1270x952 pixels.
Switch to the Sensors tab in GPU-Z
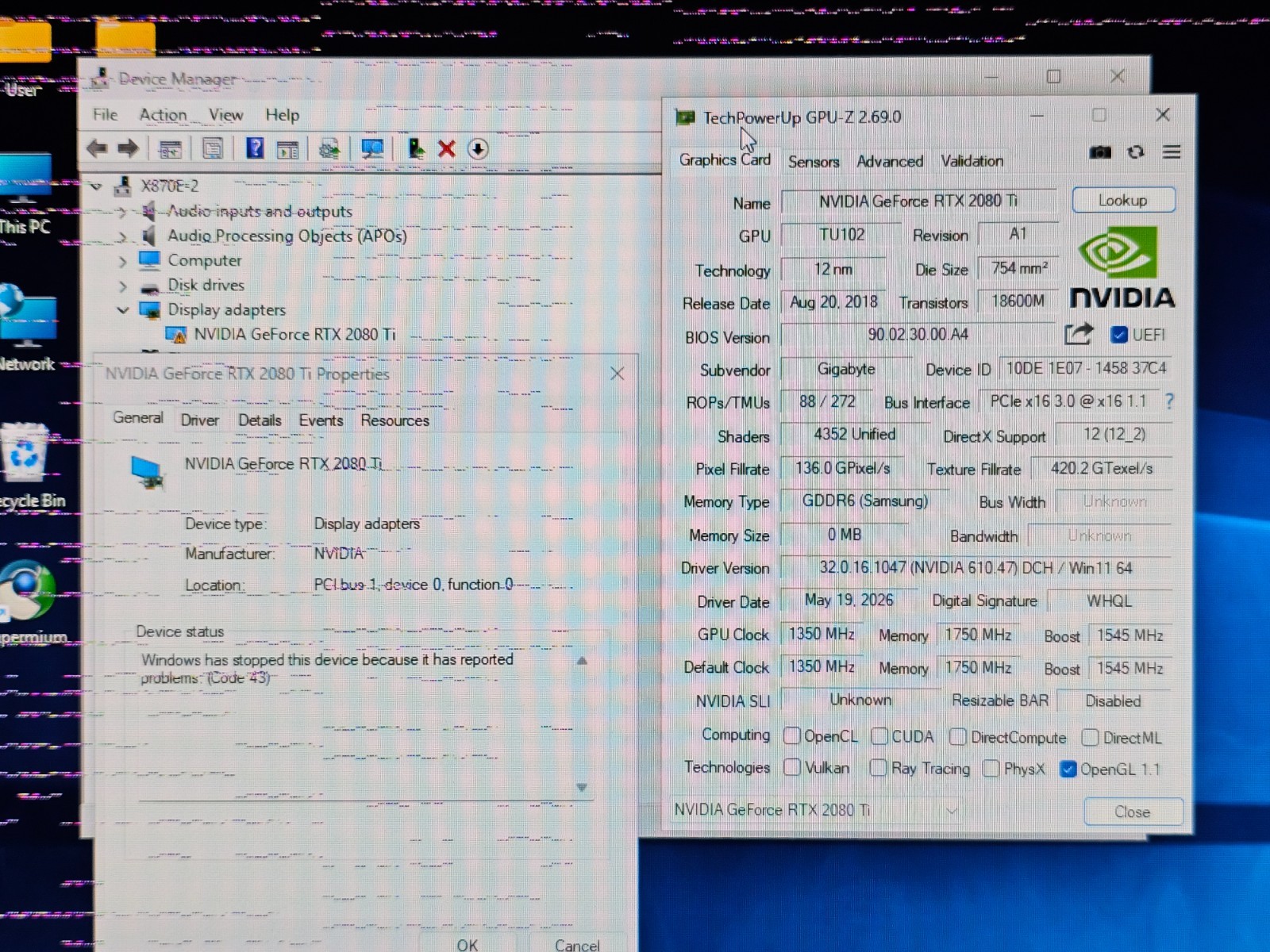click(813, 162)
